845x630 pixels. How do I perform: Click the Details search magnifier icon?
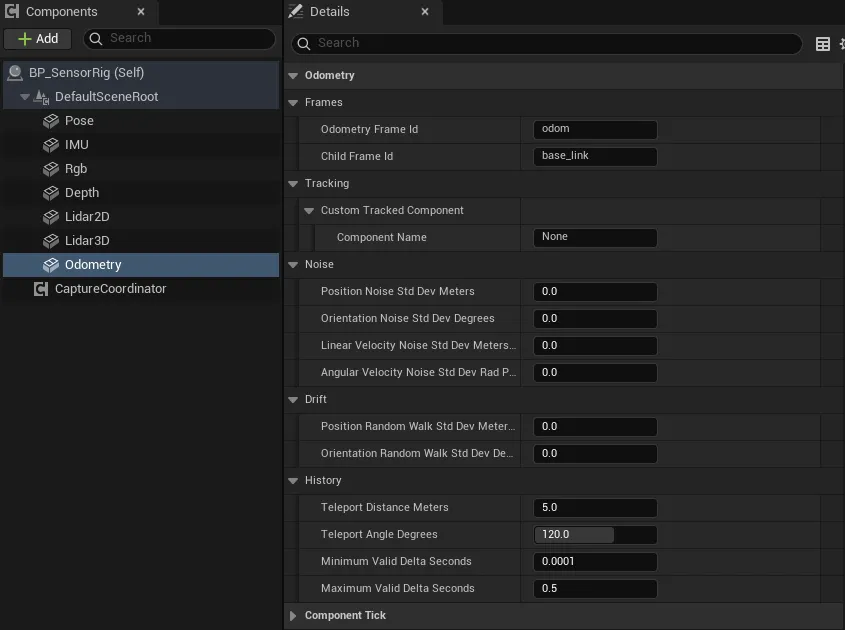pos(304,44)
